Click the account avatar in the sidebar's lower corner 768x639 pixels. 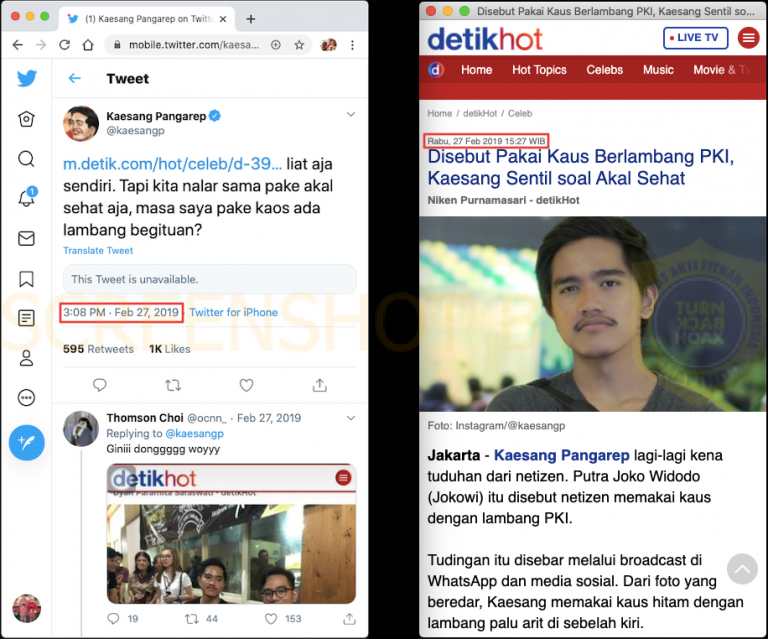[x=26, y=608]
